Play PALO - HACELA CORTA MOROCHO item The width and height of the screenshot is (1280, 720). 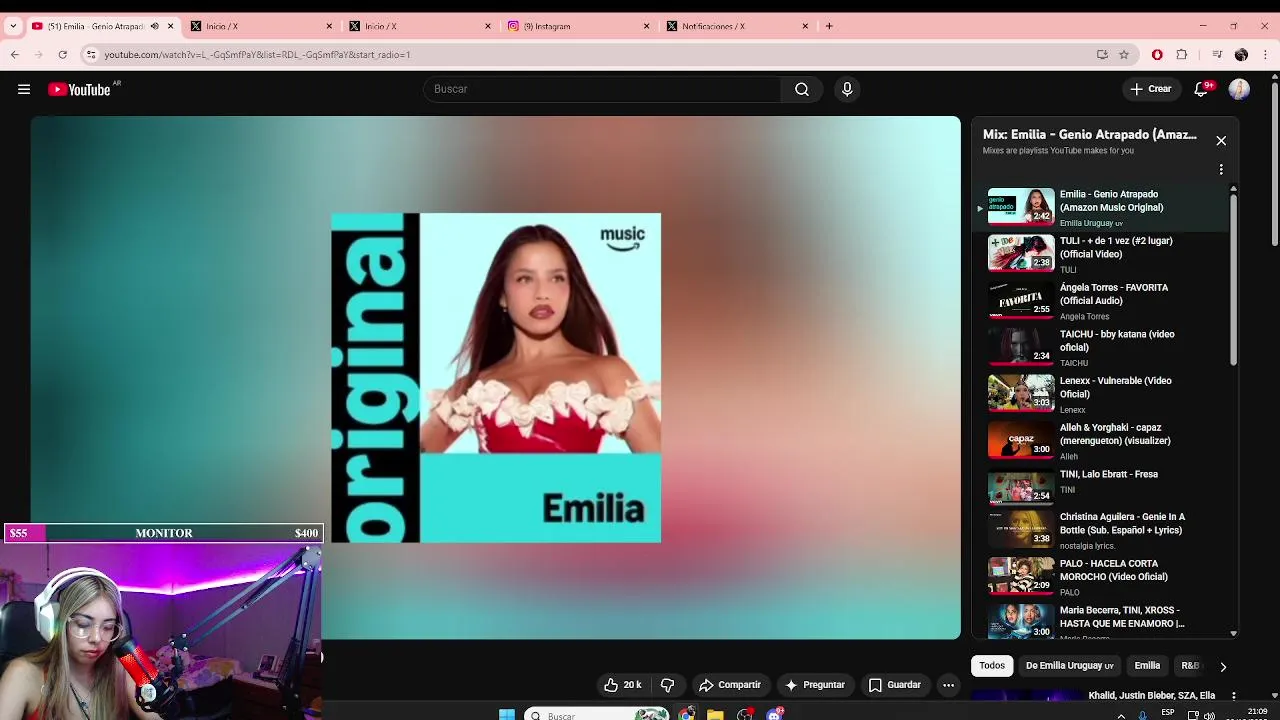pos(1101,577)
